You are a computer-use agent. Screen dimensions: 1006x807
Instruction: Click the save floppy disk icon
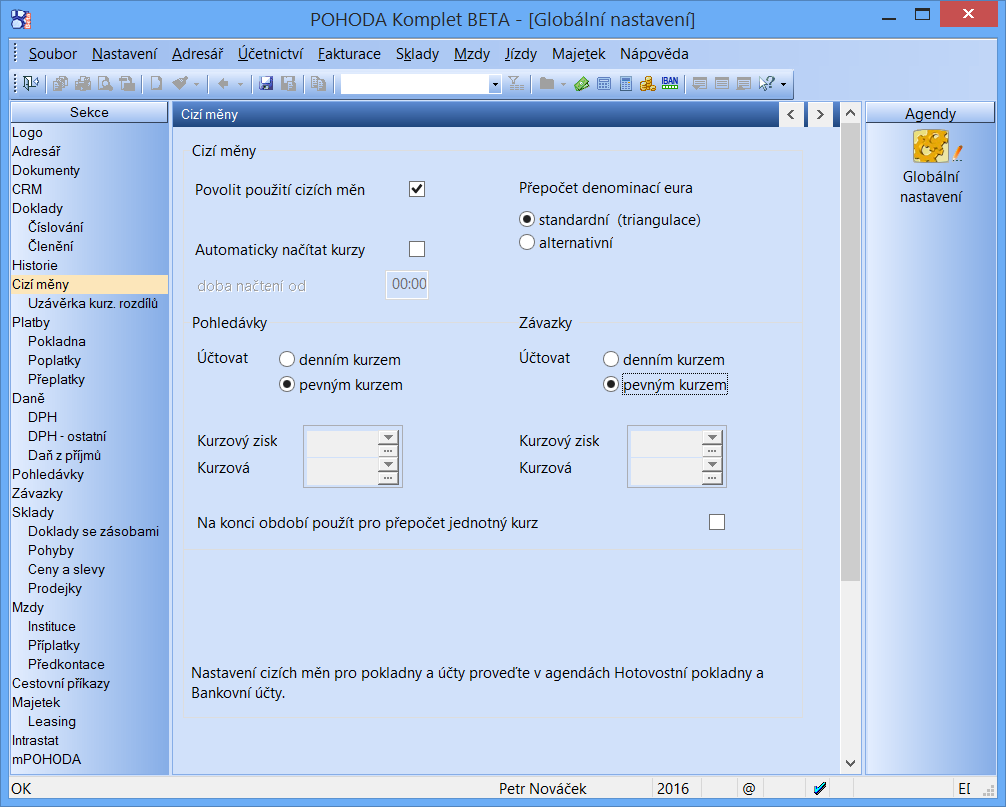pos(266,83)
